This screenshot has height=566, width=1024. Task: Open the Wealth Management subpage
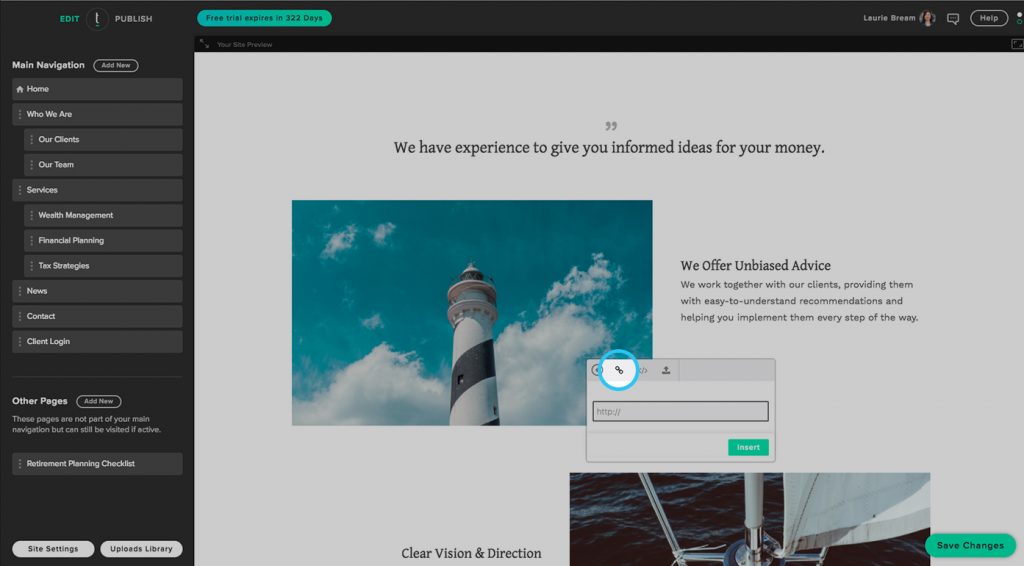click(103, 215)
